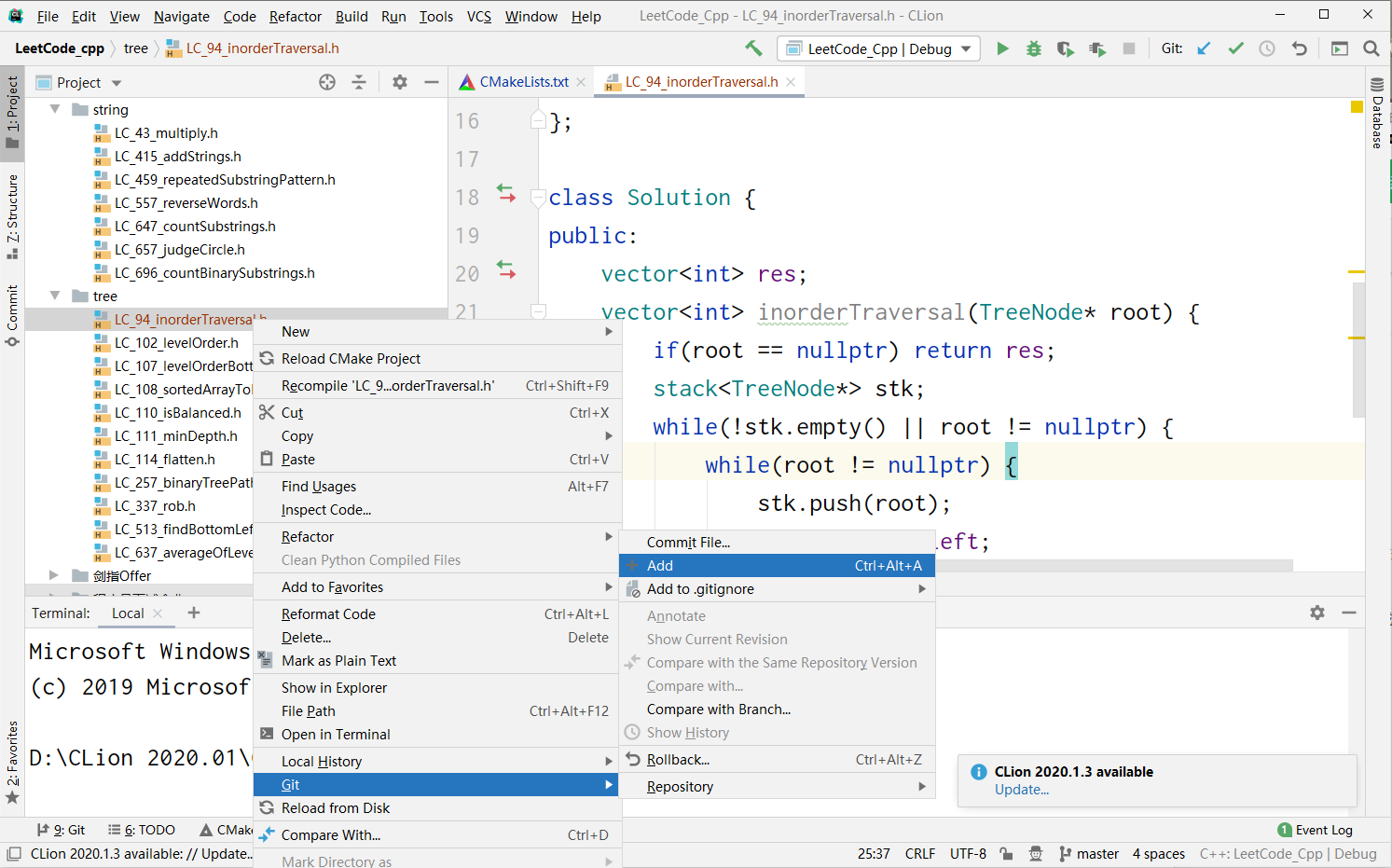Screen dimensions: 1392x868
Task: Click the green Run button in toolbar
Action: pyautogui.click(x=1002, y=48)
